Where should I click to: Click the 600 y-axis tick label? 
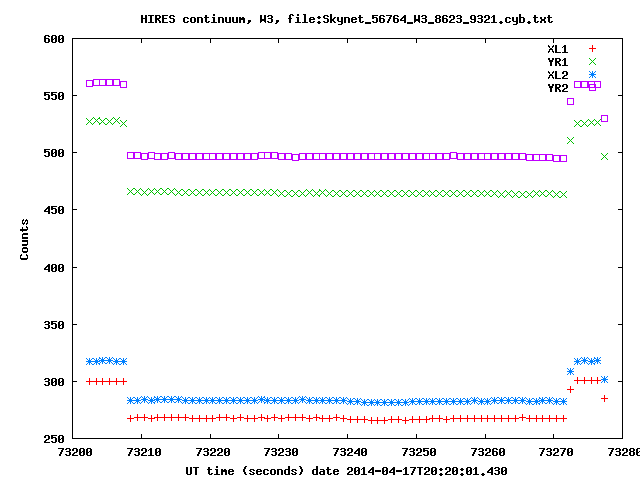coord(54,39)
